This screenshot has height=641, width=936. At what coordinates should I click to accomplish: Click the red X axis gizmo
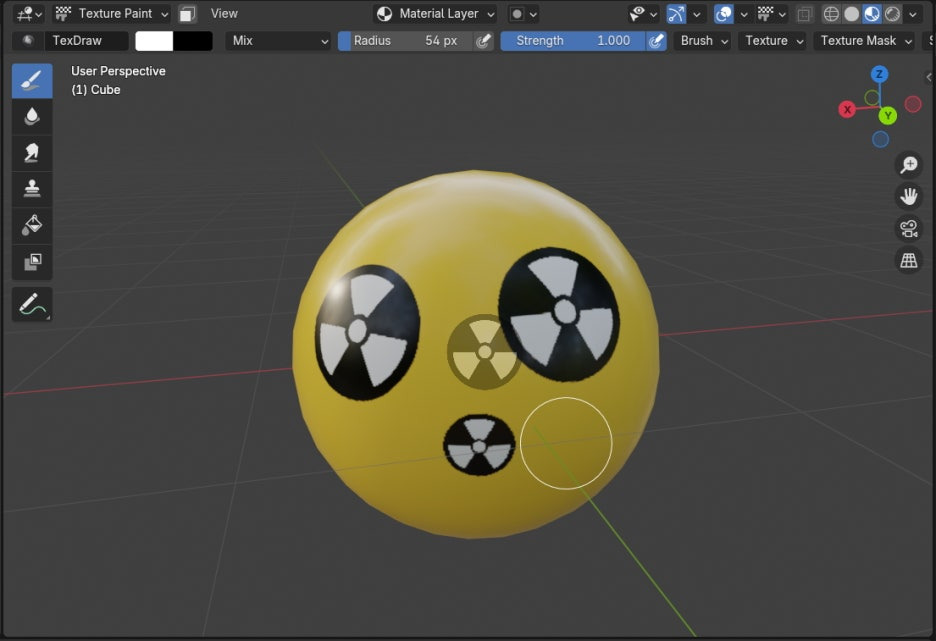[847, 109]
